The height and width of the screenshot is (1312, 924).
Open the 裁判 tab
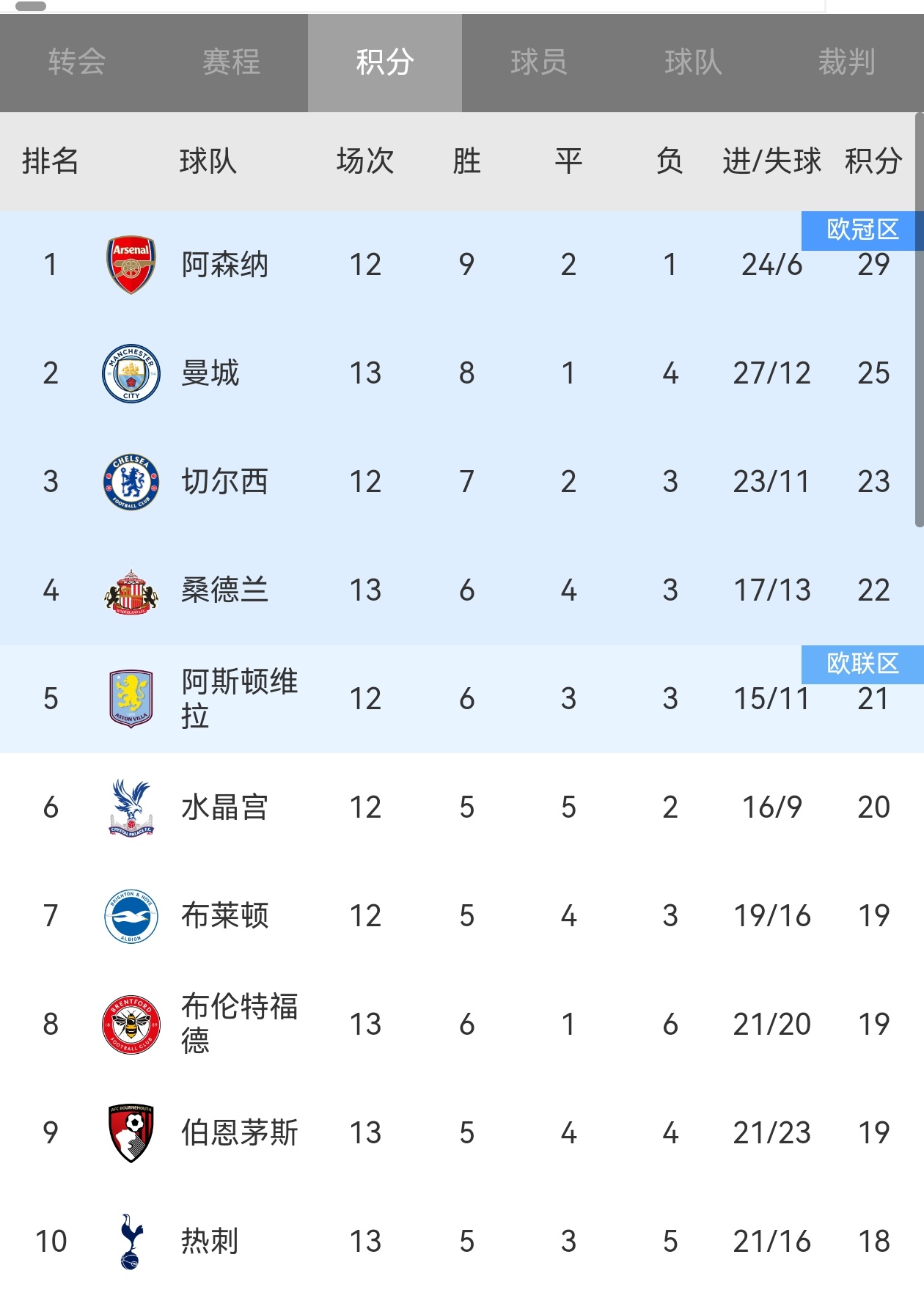[847, 62]
